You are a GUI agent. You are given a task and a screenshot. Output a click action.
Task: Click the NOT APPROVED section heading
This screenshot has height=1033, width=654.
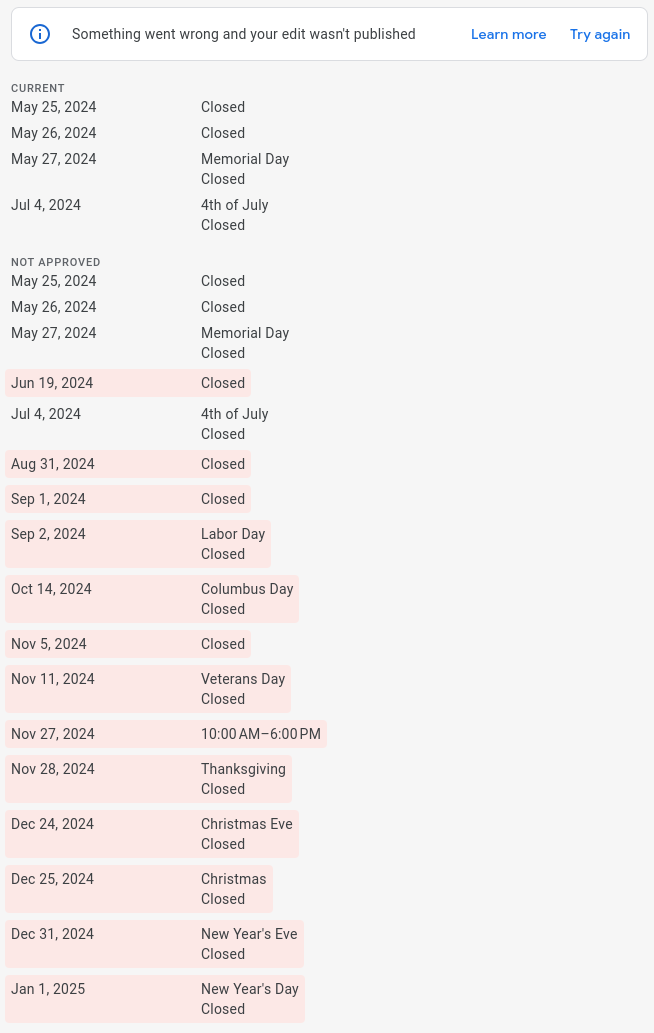click(x=55, y=262)
